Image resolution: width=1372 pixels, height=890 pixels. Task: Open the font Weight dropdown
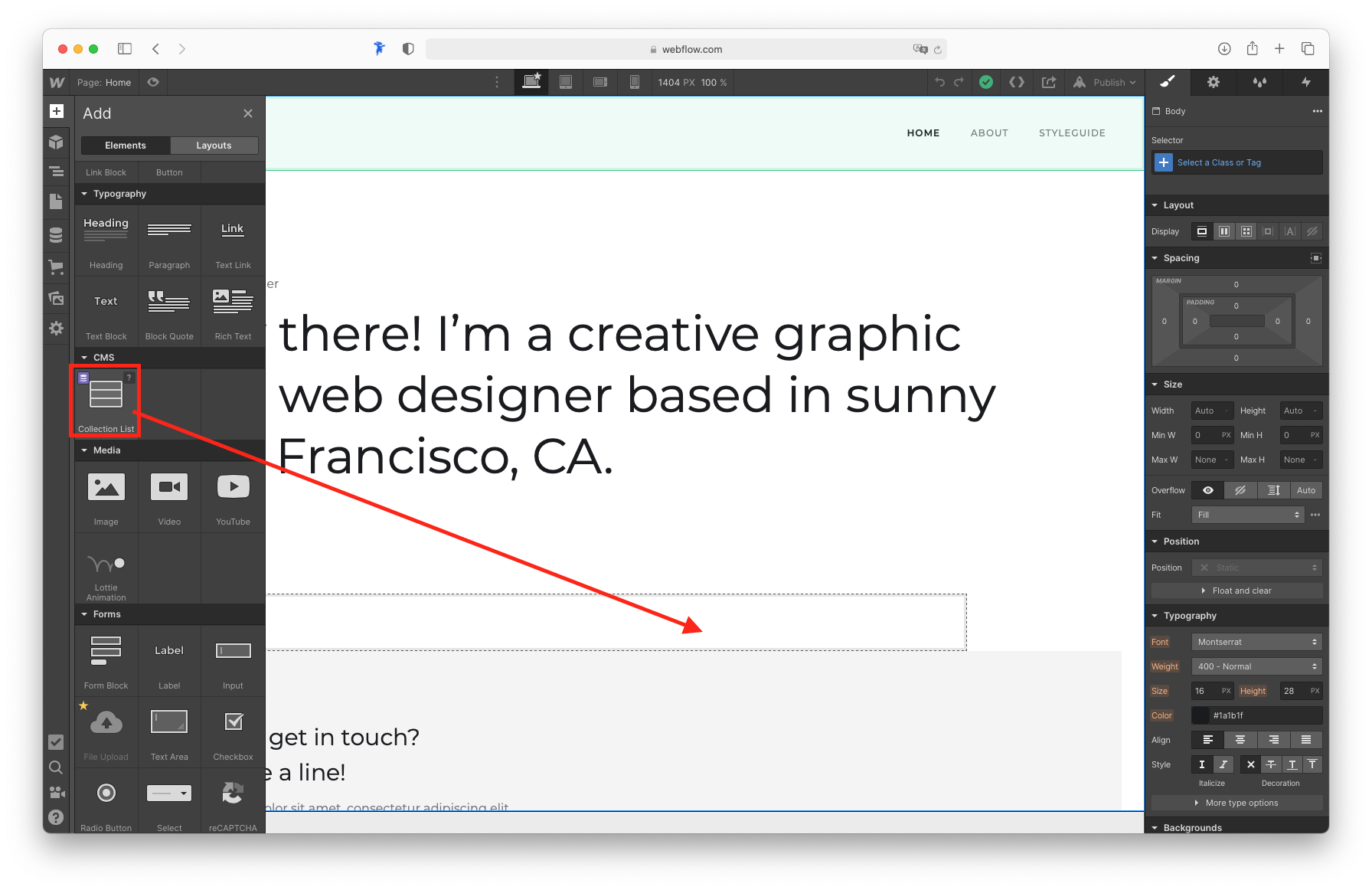1256,666
